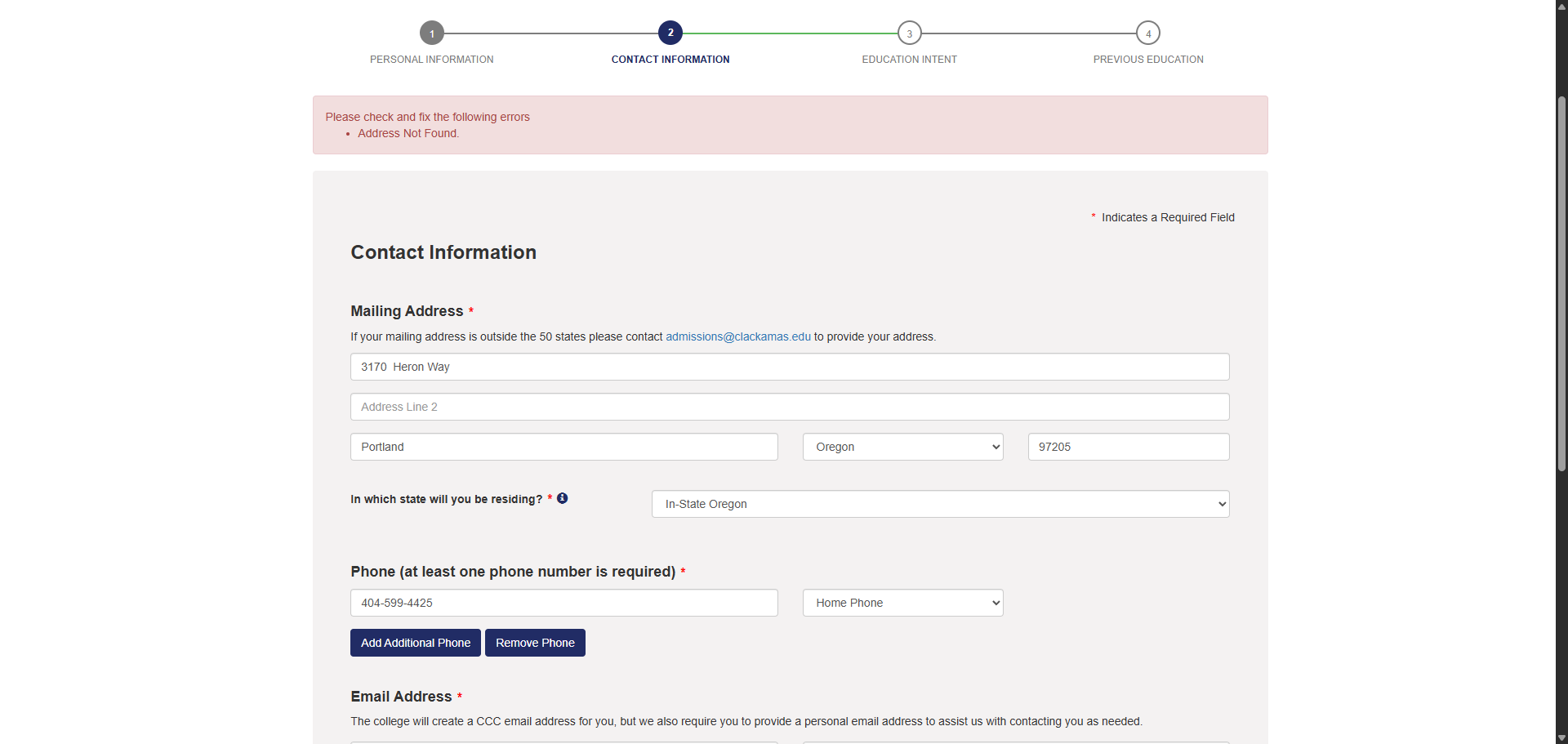Change the Home Phone type dropdown

(902, 603)
